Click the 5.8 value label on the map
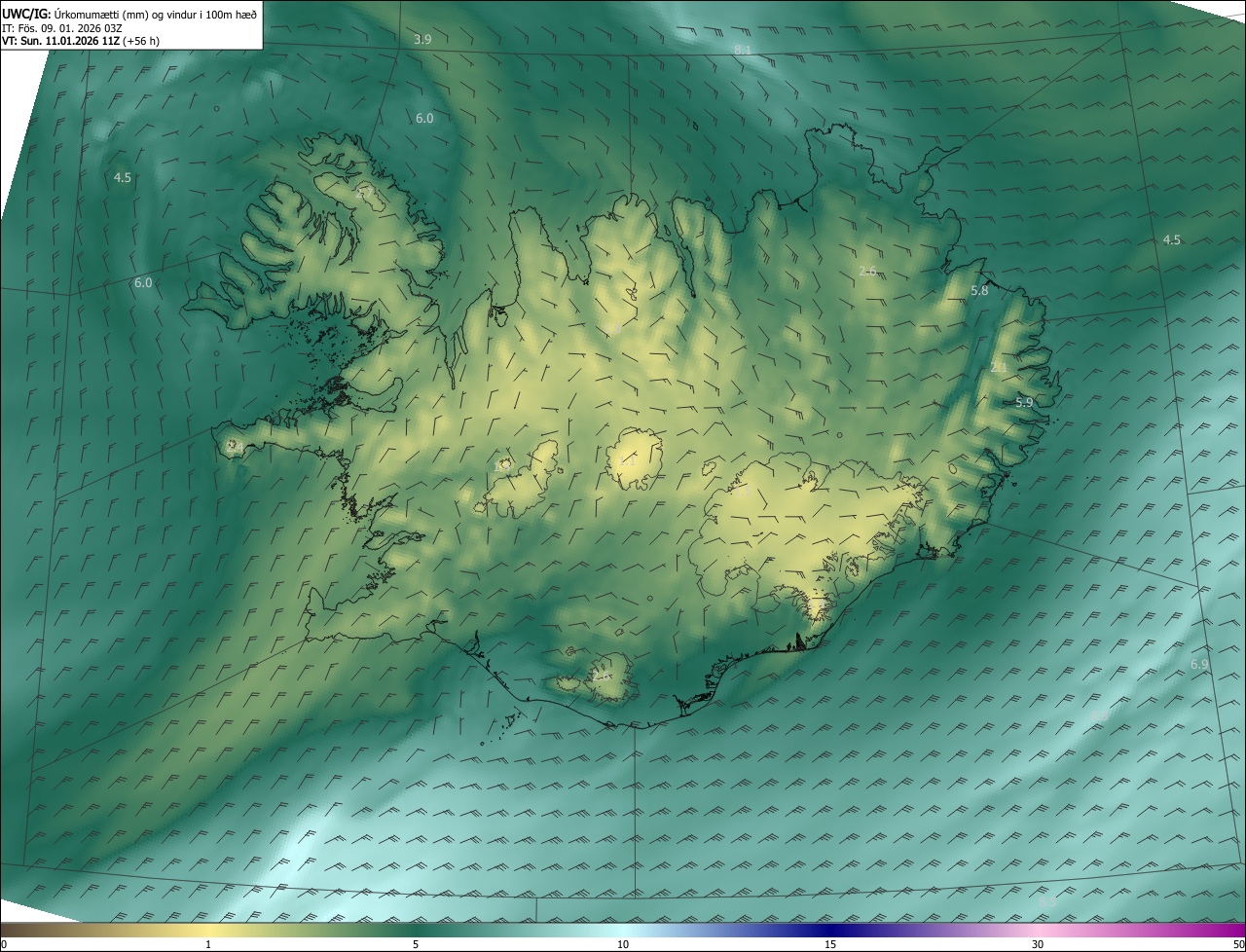Image resolution: width=1246 pixels, height=952 pixels. [x=979, y=290]
